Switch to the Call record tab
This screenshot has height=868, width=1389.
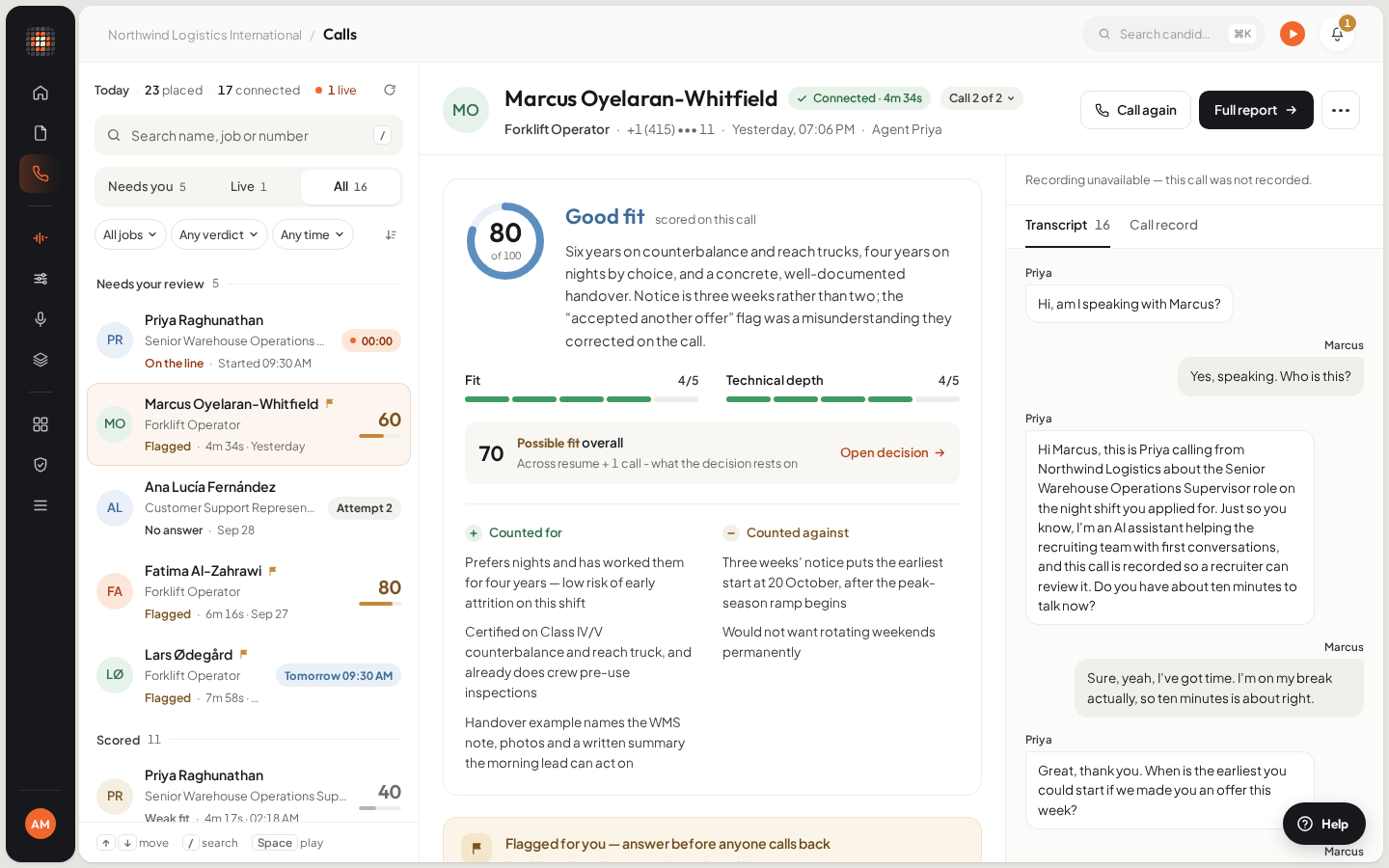click(x=1163, y=226)
